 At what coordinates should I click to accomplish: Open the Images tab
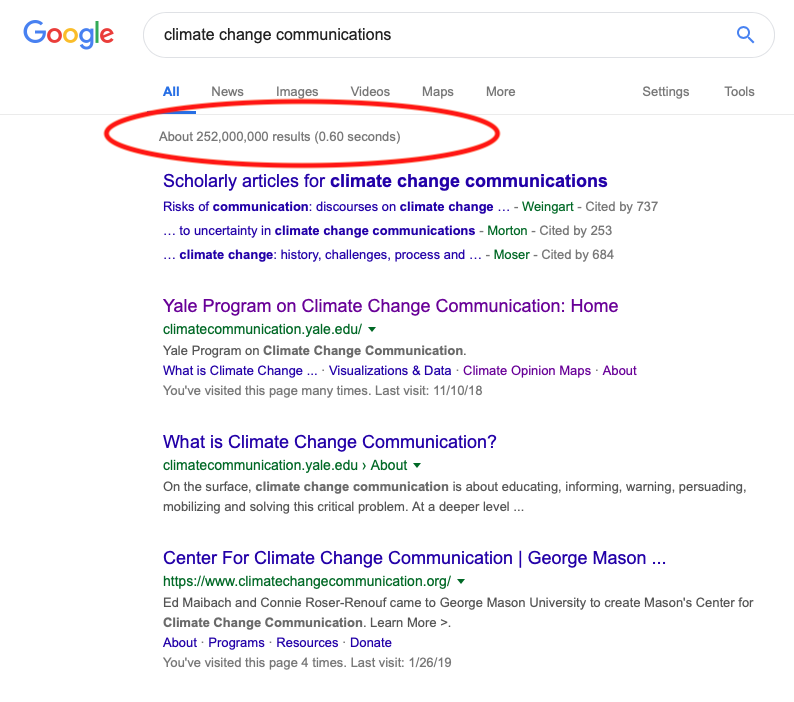pos(297,92)
